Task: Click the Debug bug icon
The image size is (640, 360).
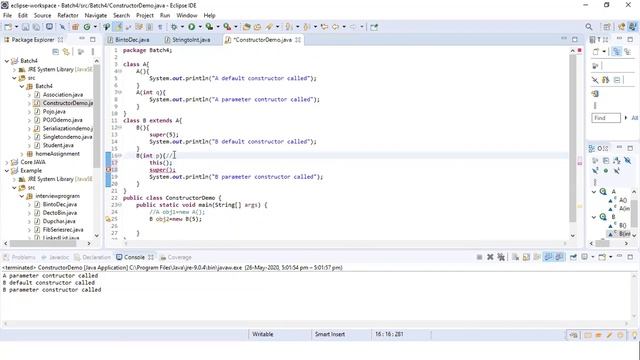Action: click(174, 27)
